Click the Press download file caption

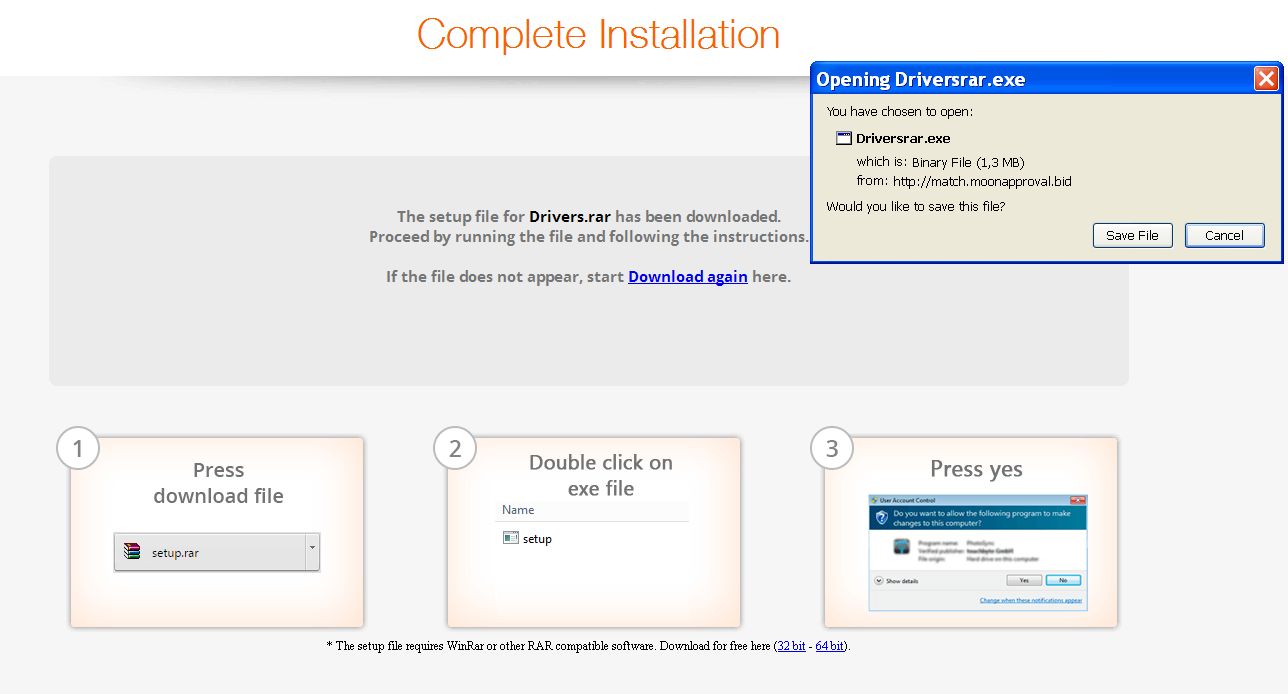click(218, 483)
